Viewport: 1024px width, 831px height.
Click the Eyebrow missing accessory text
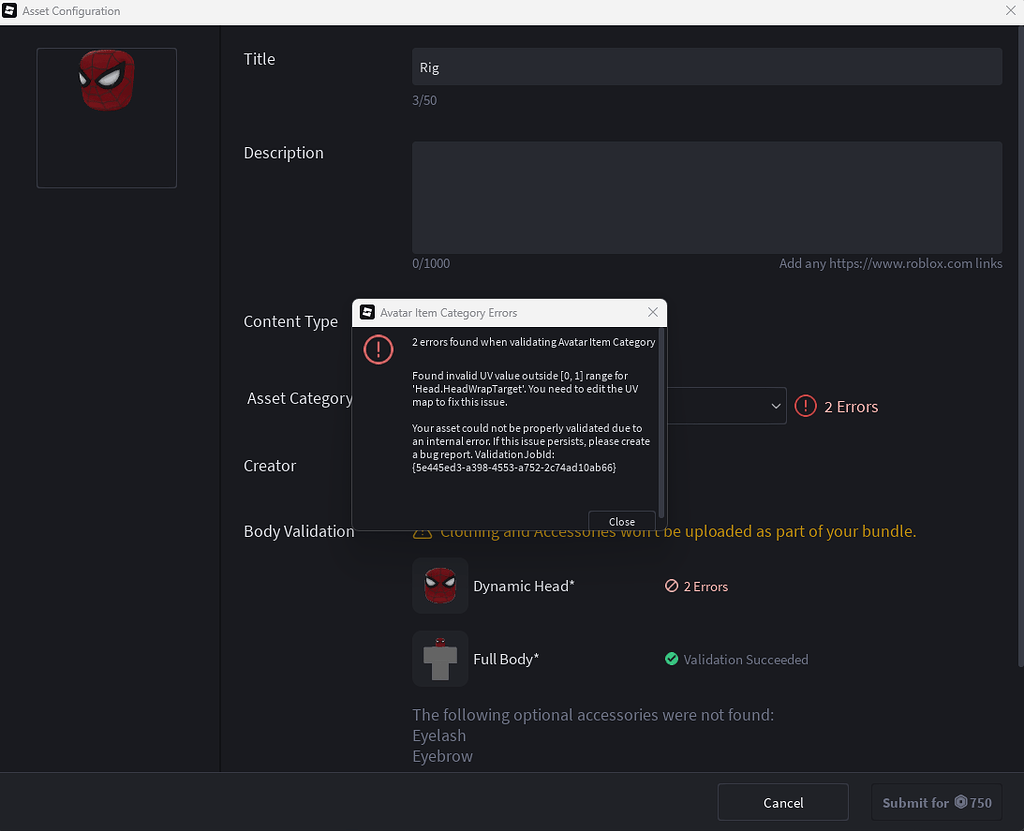(x=443, y=757)
